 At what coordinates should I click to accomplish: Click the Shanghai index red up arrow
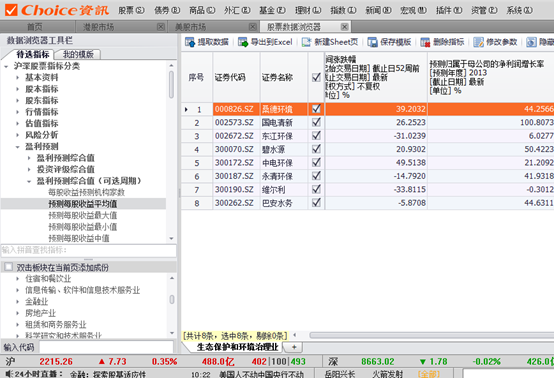point(102,361)
